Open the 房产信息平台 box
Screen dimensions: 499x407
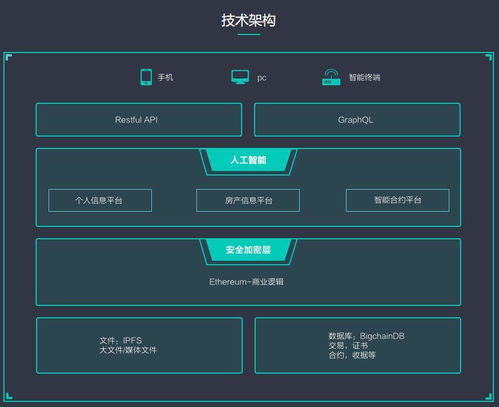(x=248, y=200)
